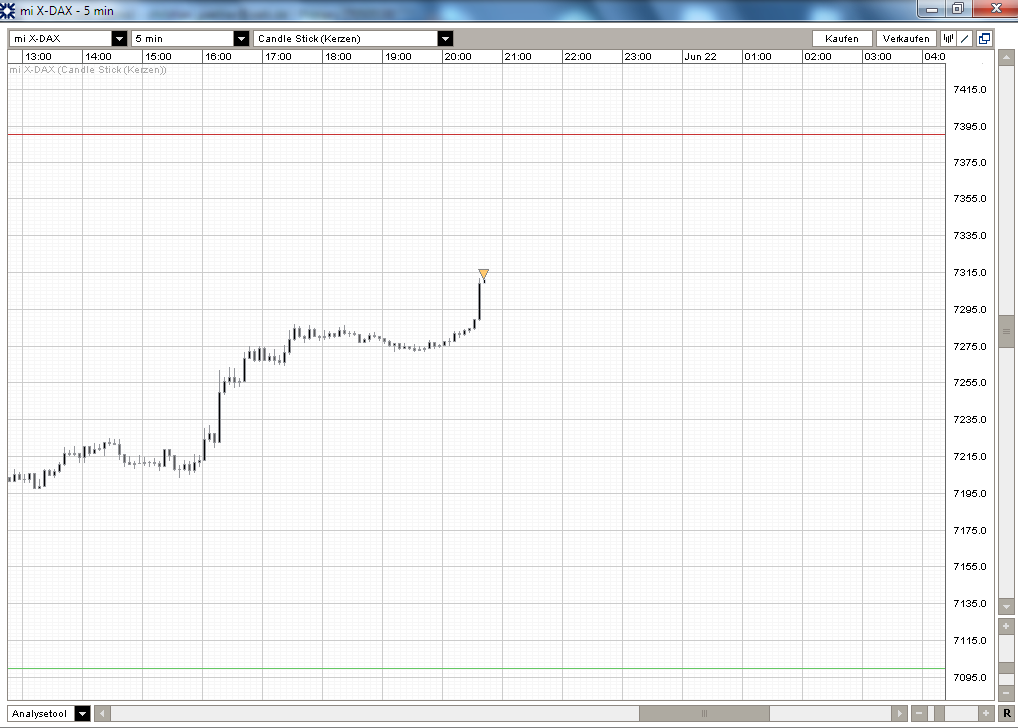1018x728 pixels.
Task: Click the red horizontal price line
Action: [x=477, y=134]
